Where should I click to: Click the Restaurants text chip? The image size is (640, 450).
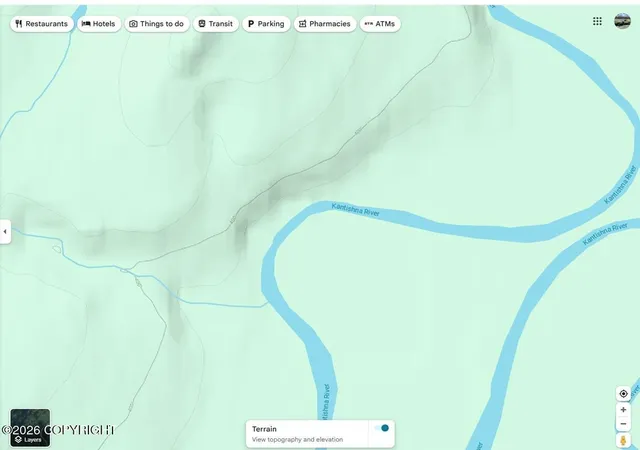pos(46,24)
